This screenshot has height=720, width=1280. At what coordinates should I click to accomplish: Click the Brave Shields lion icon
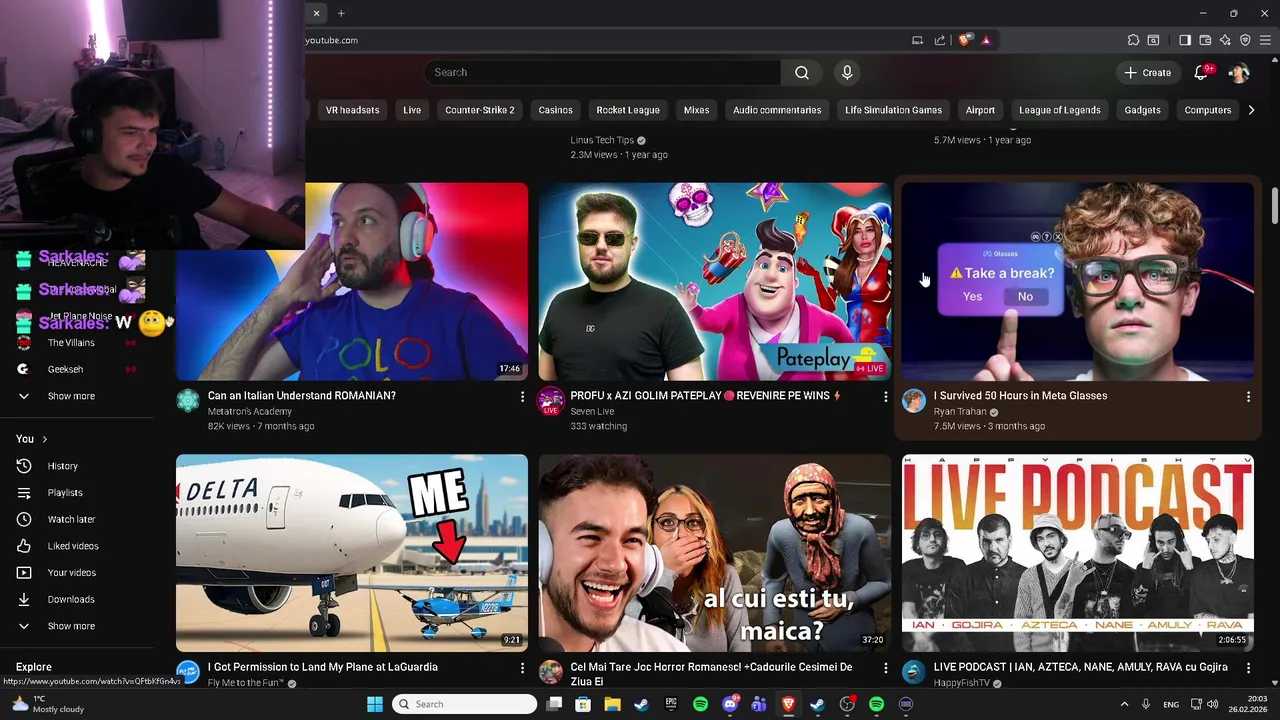point(964,40)
